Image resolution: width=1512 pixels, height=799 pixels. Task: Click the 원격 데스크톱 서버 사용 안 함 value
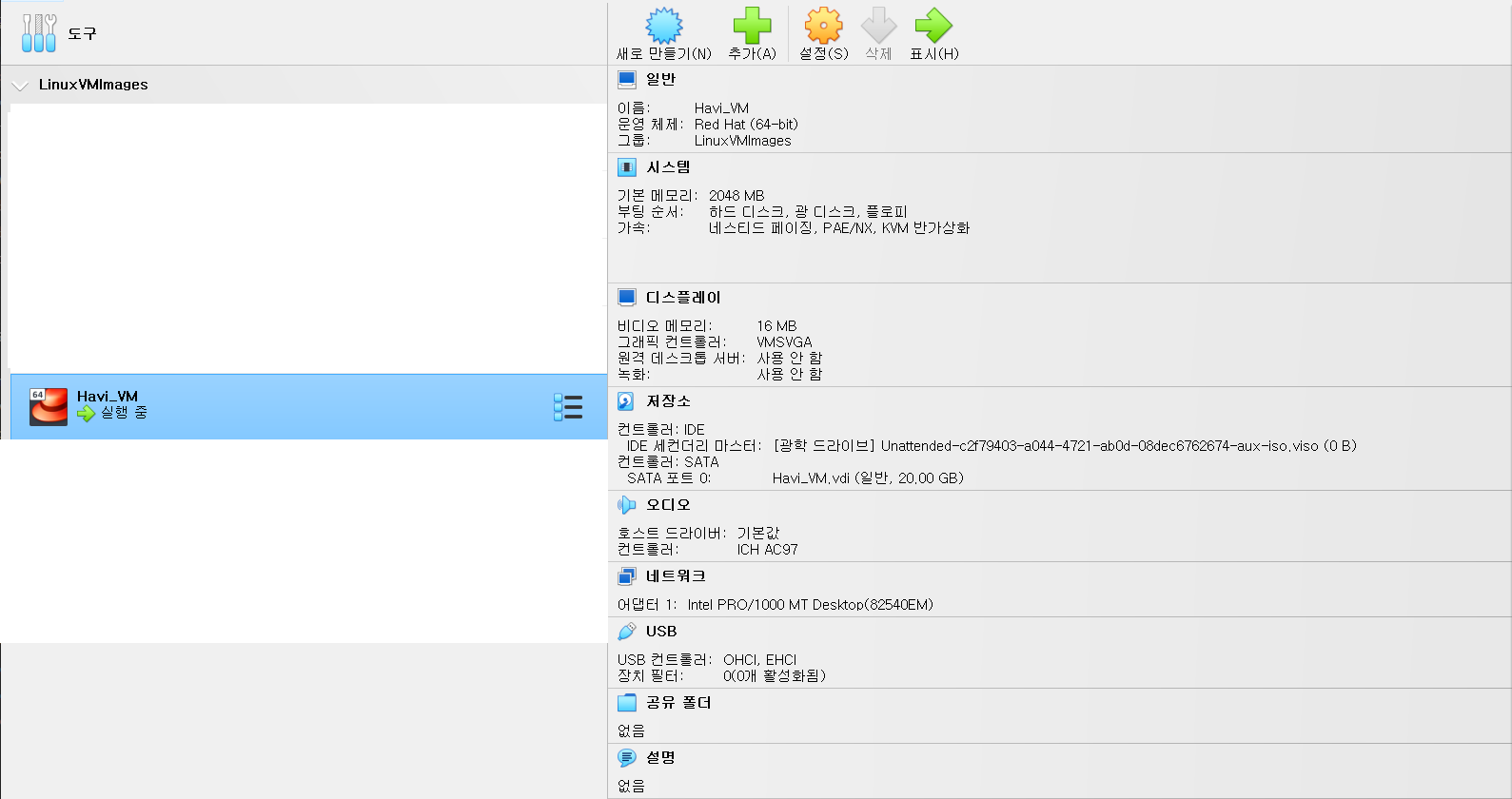[790, 359]
